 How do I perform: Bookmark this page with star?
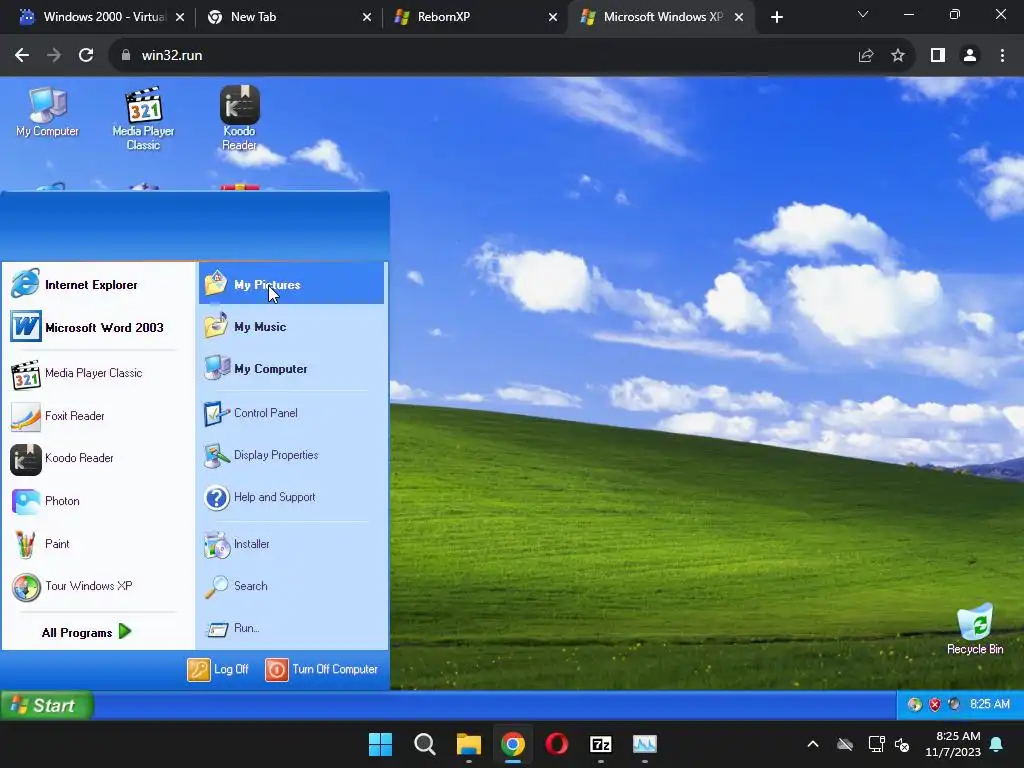898,56
